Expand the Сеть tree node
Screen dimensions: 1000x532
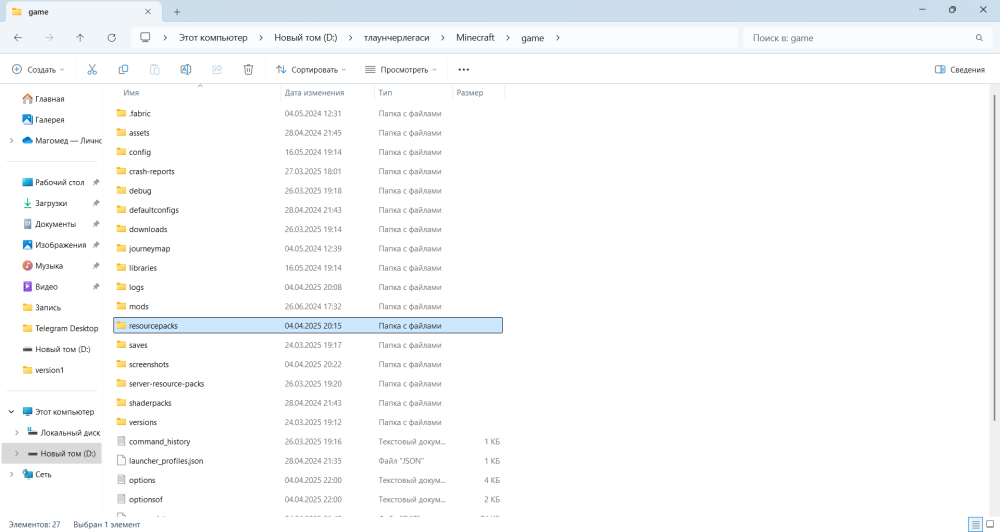(x=11, y=475)
